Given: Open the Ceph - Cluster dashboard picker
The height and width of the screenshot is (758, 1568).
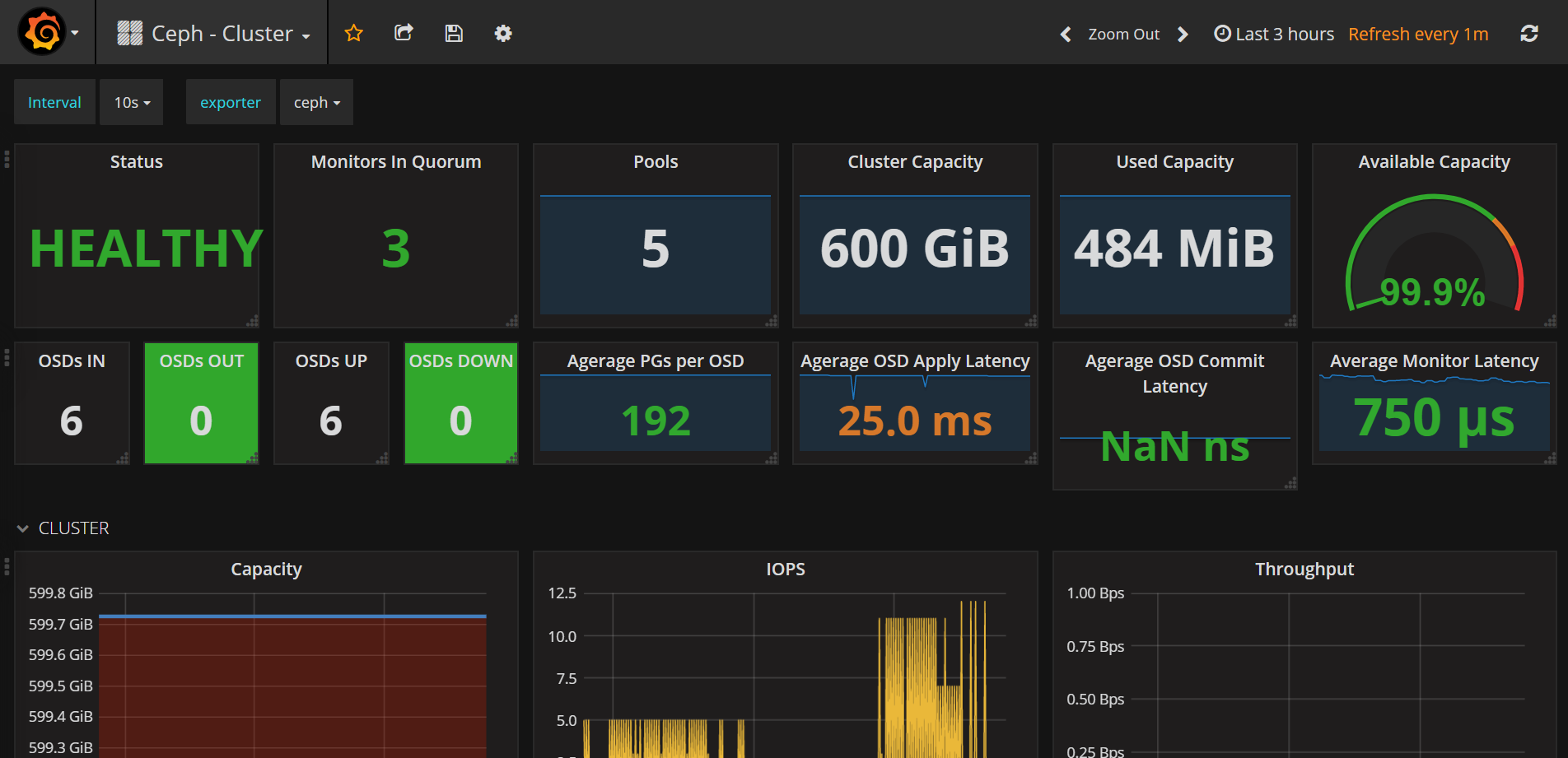Looking at the screenshot, I should 214,33.
